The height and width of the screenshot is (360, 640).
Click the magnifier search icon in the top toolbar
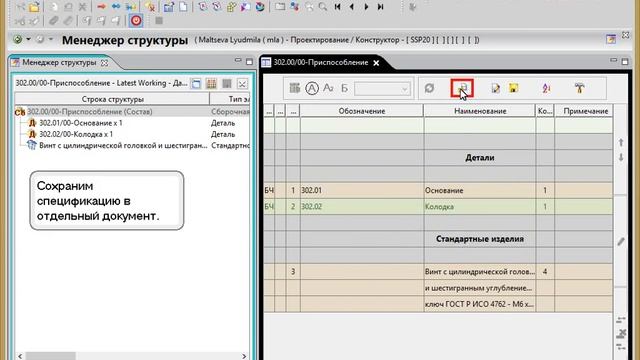tap(323, 7)
